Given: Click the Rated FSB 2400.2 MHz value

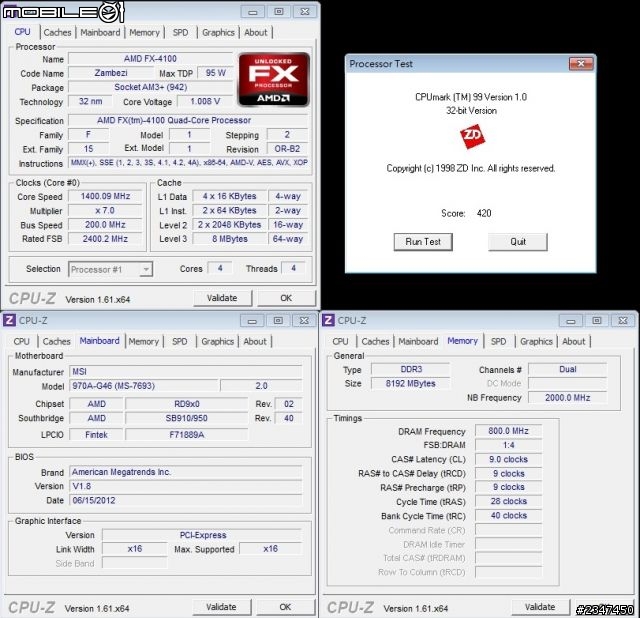Looking at the screenshot, I should point(105,239).
